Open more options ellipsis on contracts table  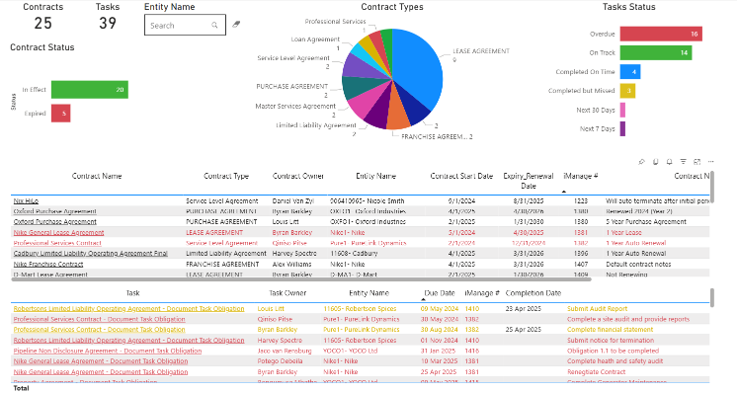click(x=711, y=162)
